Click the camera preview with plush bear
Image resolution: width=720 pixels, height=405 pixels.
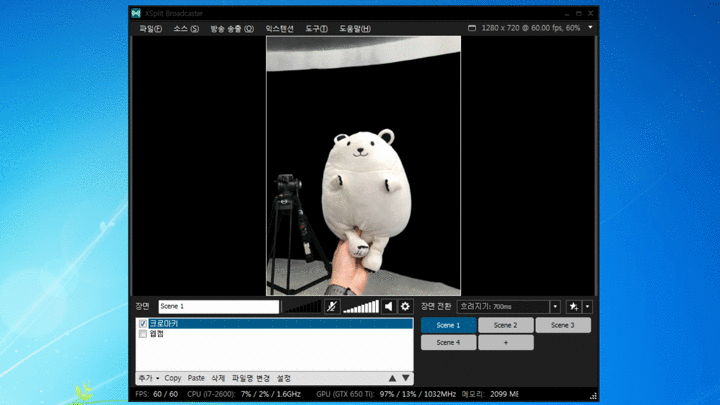pyautogui.click(x=363, y=166)
